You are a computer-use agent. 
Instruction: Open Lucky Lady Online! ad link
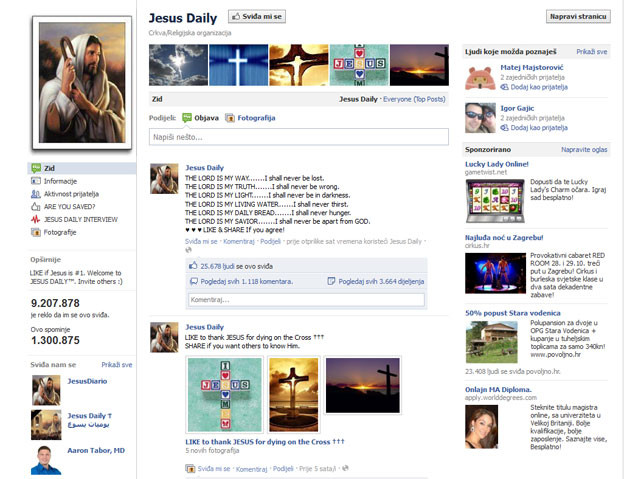497,164
